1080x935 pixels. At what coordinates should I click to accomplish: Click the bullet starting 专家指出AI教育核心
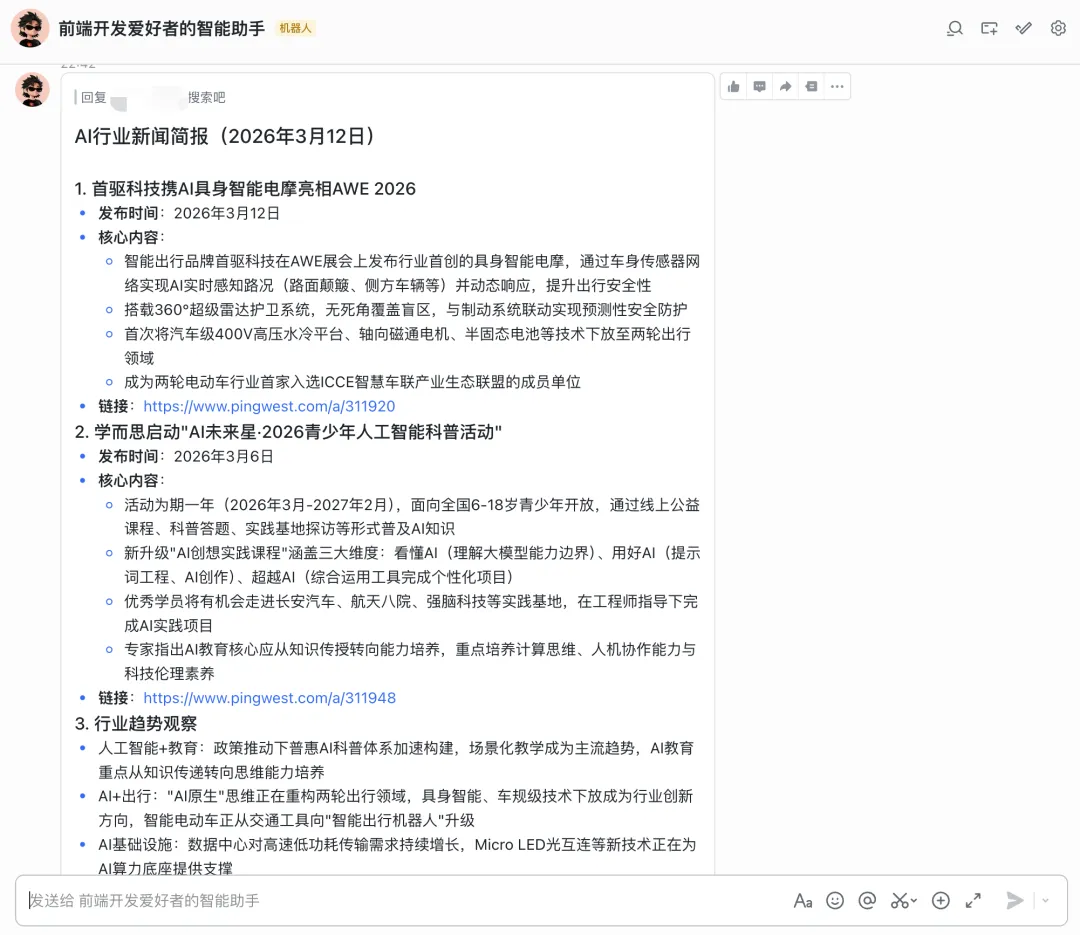[x=411, y=661]
